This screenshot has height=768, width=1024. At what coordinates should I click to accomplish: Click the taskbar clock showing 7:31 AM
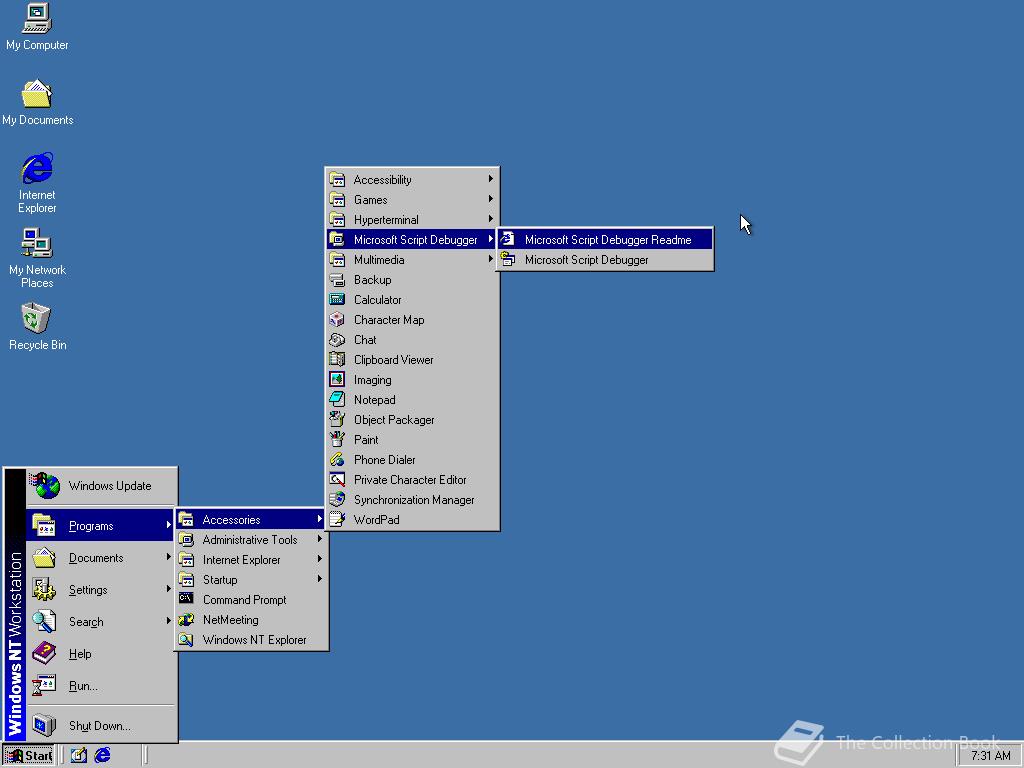(990, 756)
